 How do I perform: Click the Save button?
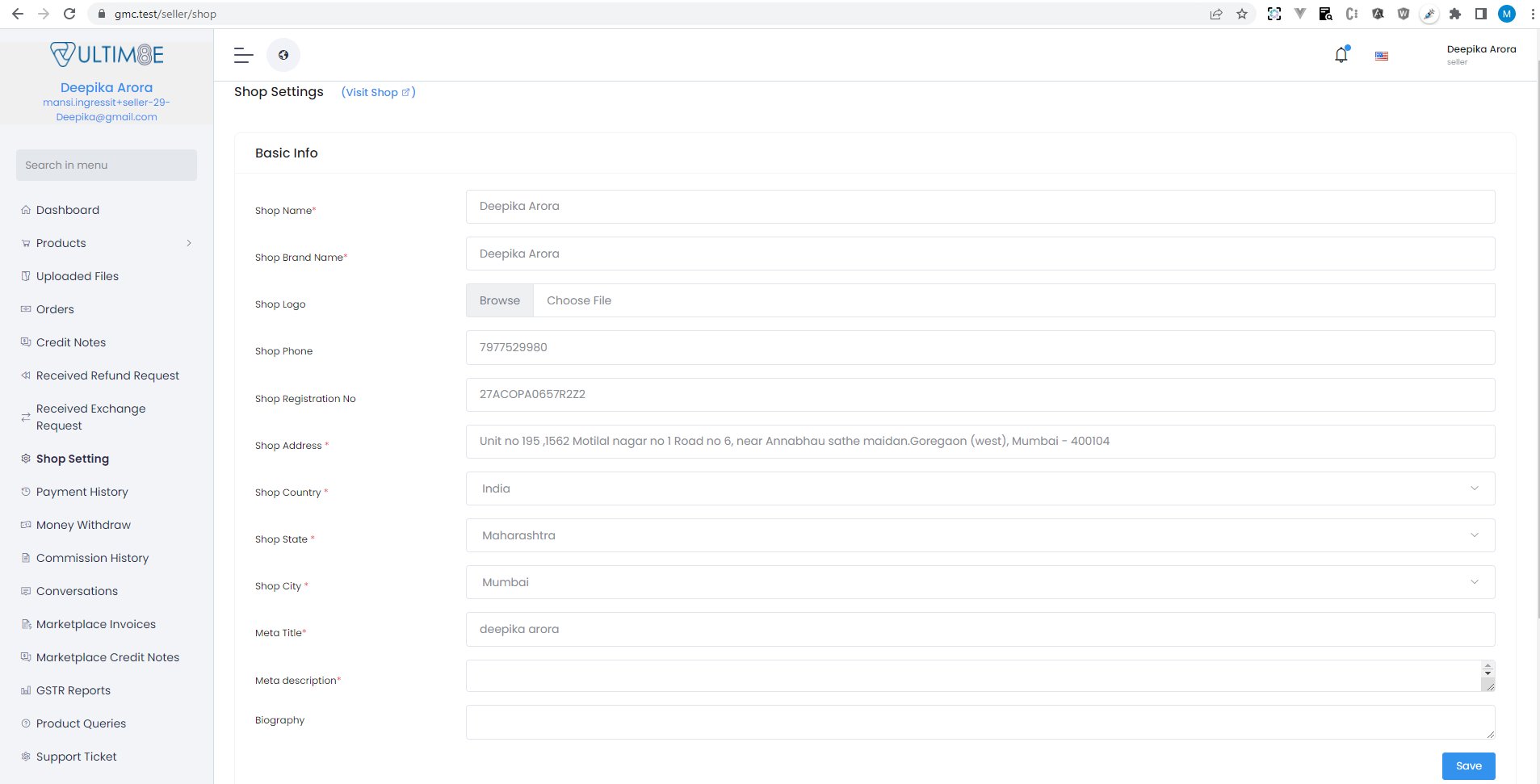coord(1468,765)
